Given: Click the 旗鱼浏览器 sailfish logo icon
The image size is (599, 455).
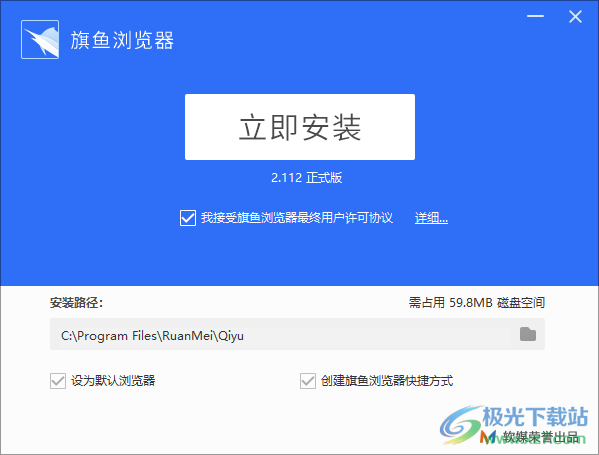Looking at the screenshot, I should point(40,39).
